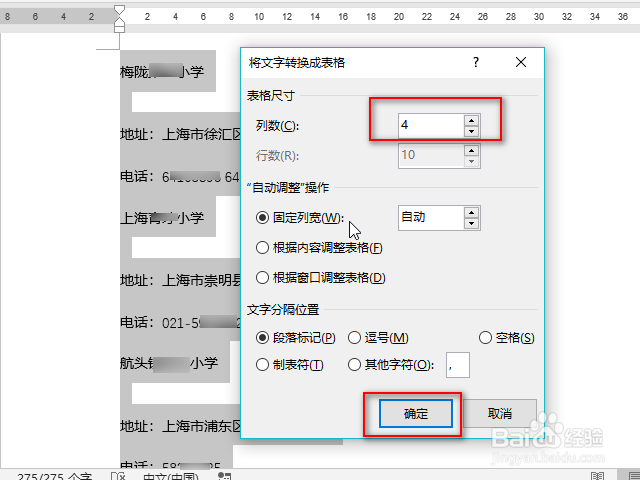Screen dimensions: 640x480
Task: Increase fixed column width with up arrow
Action: coord(471,212)
